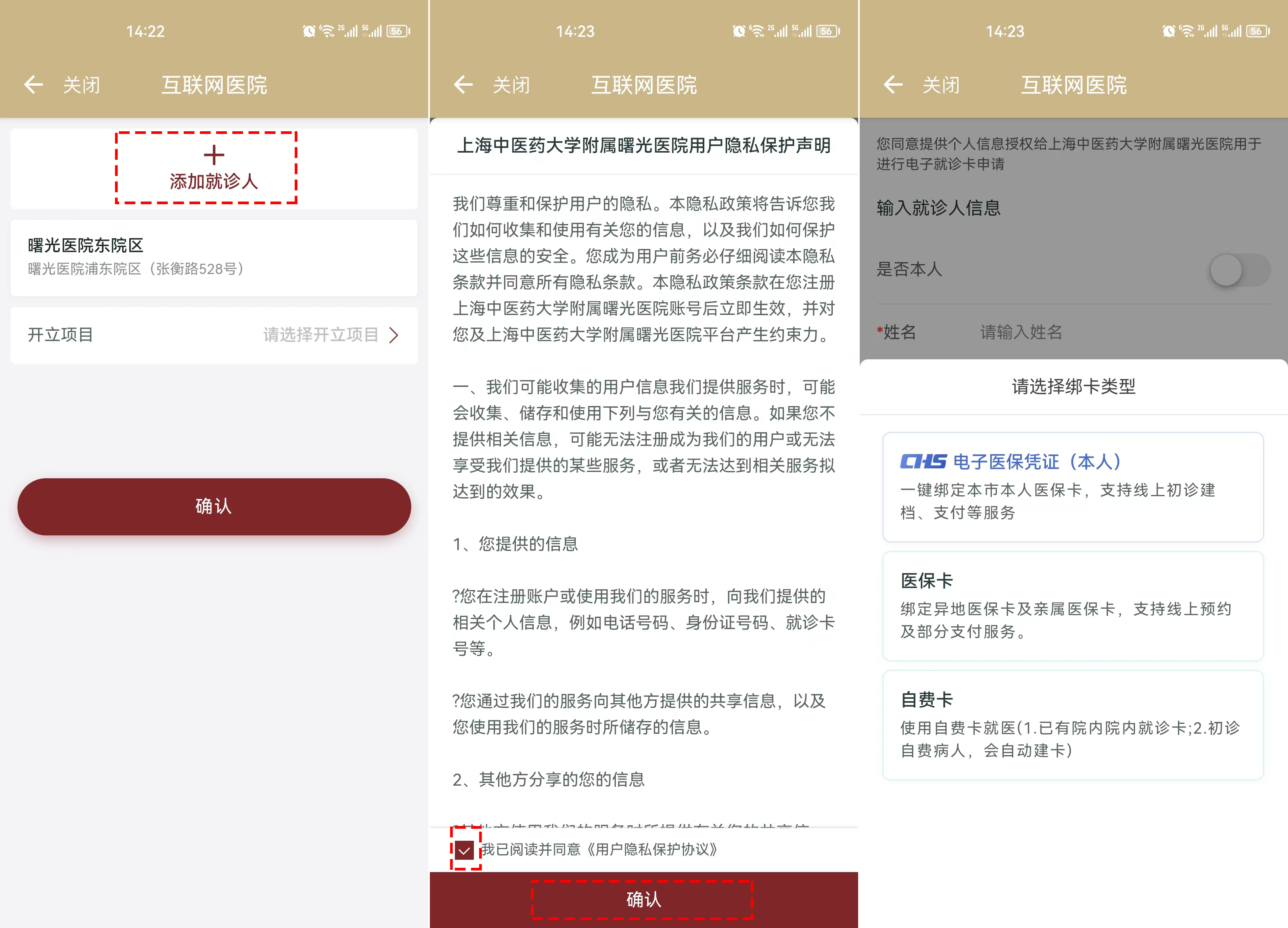Tap the rounded 确认 button on first screen

214,506
